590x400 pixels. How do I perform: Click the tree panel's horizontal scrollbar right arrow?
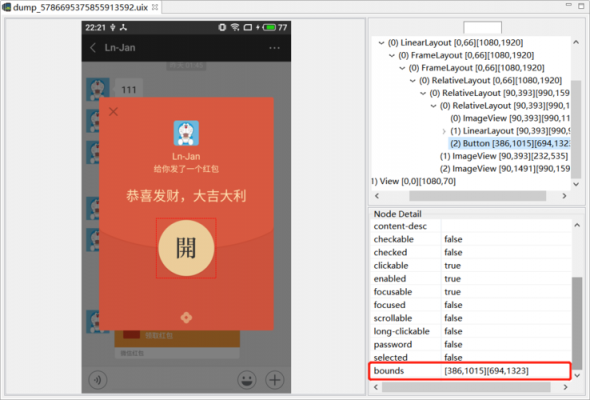564,196
